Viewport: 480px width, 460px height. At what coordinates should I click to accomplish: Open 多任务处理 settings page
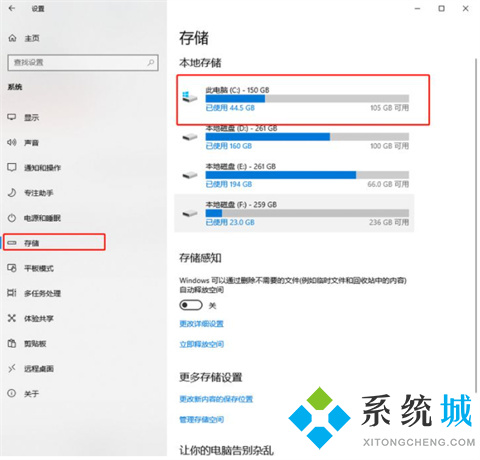coord(42,293)
